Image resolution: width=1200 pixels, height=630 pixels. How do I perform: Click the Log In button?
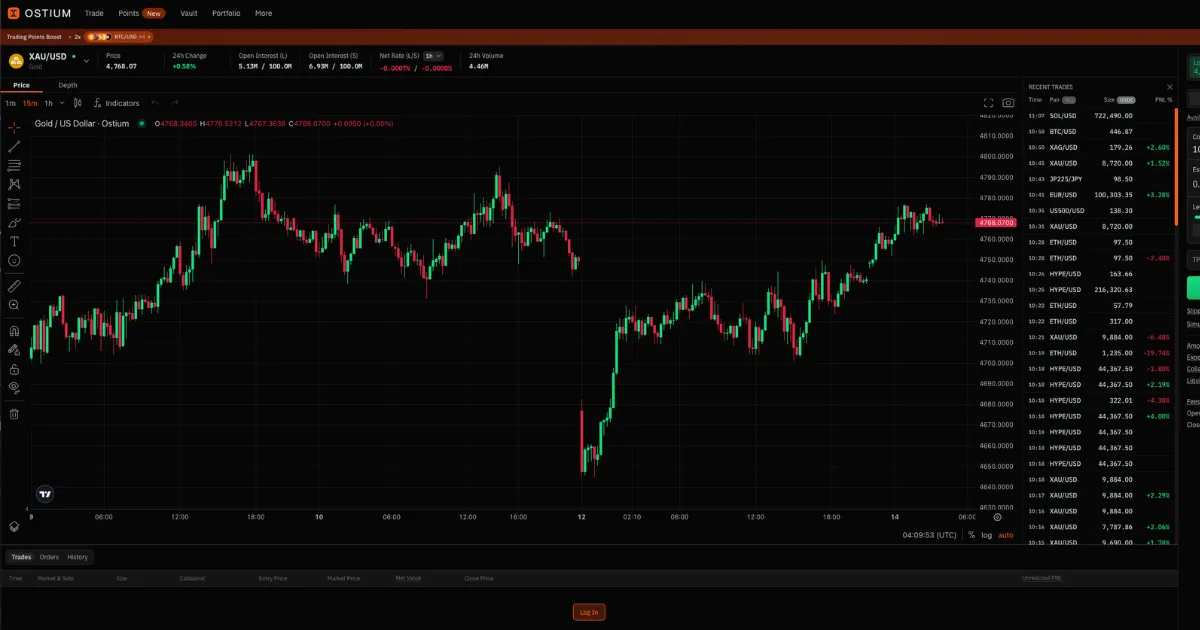click(588, 611)
